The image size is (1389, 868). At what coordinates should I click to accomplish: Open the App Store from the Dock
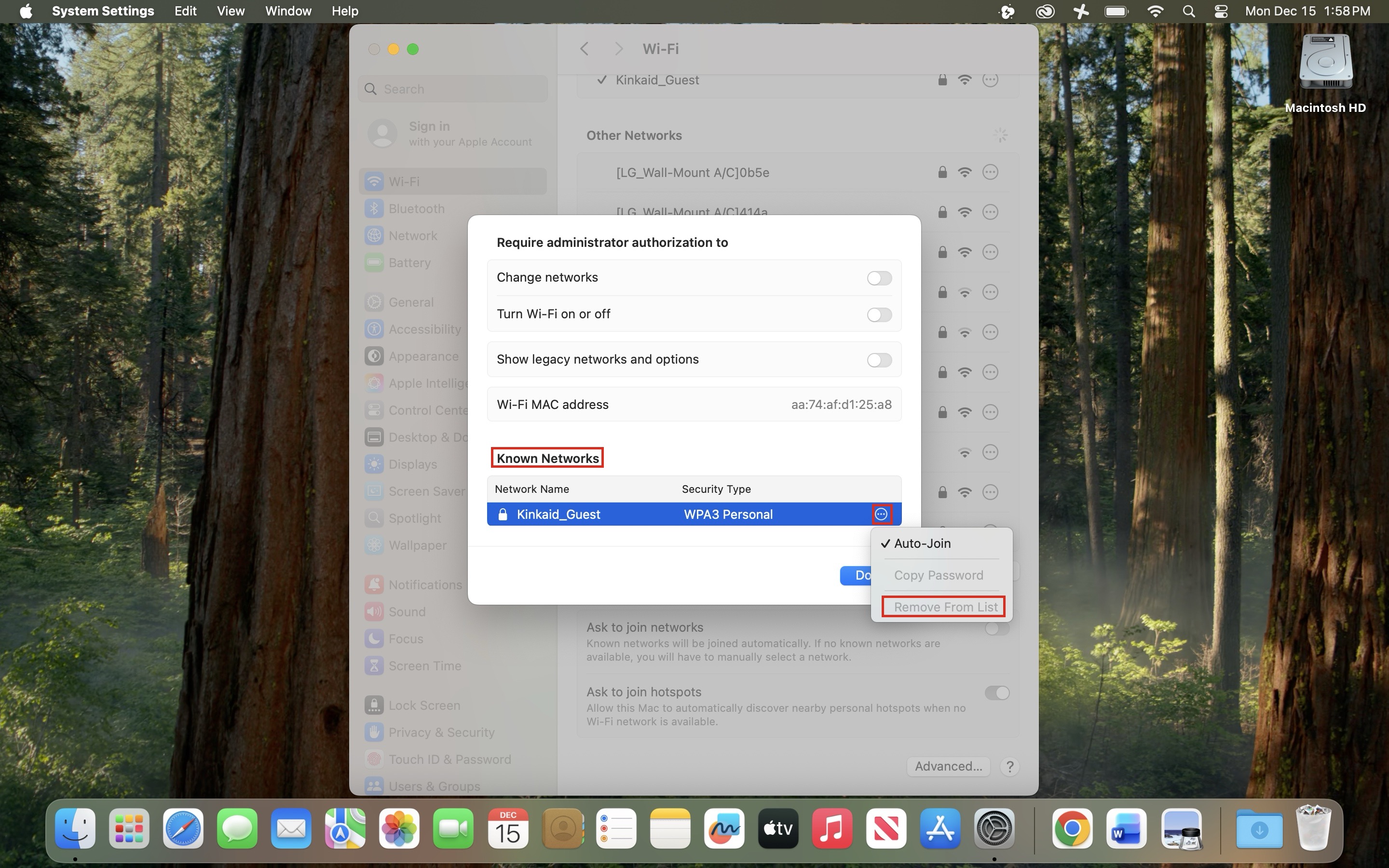coord(940,828)
